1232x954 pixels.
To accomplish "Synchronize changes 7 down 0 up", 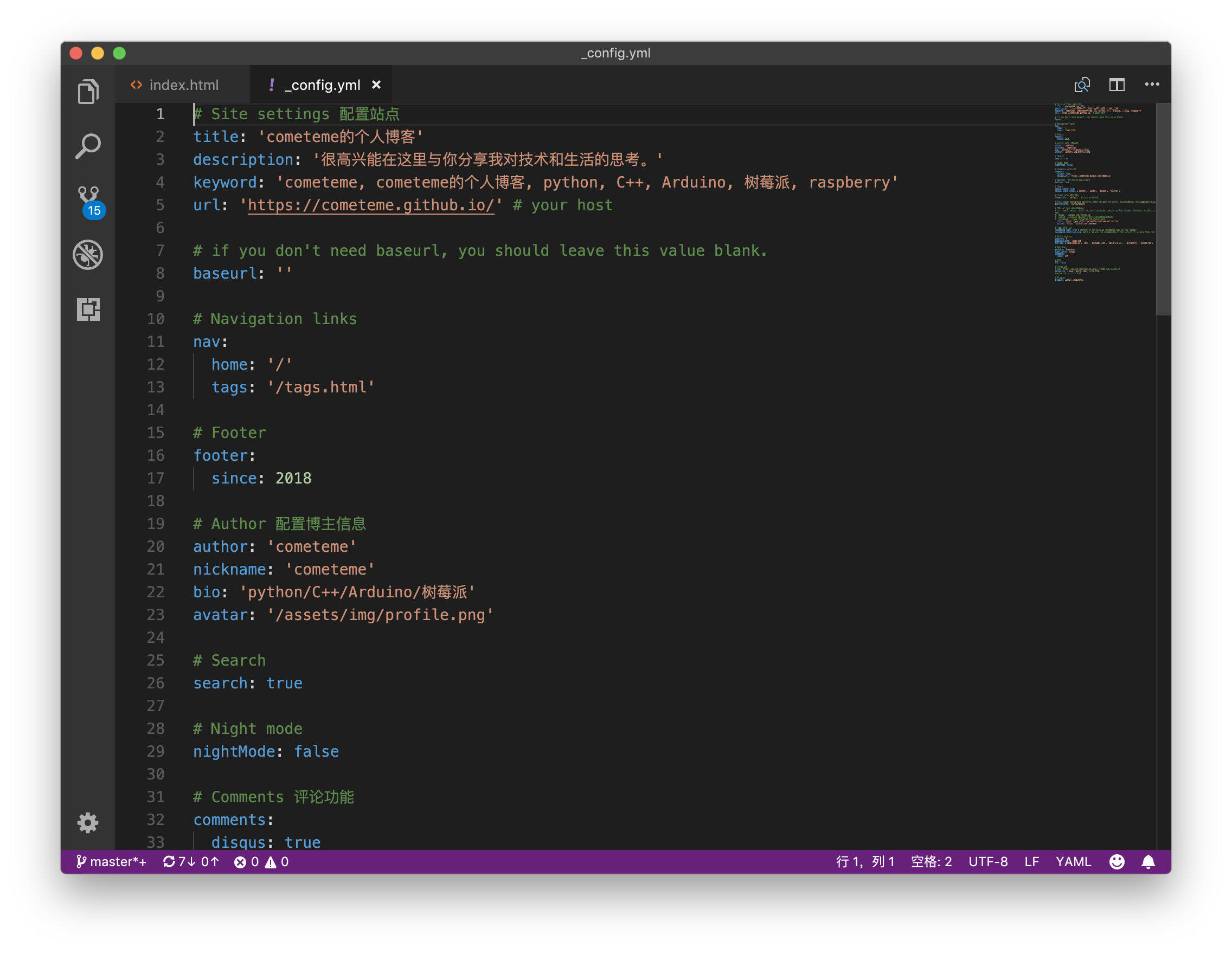I will click(x=191, y=861).
